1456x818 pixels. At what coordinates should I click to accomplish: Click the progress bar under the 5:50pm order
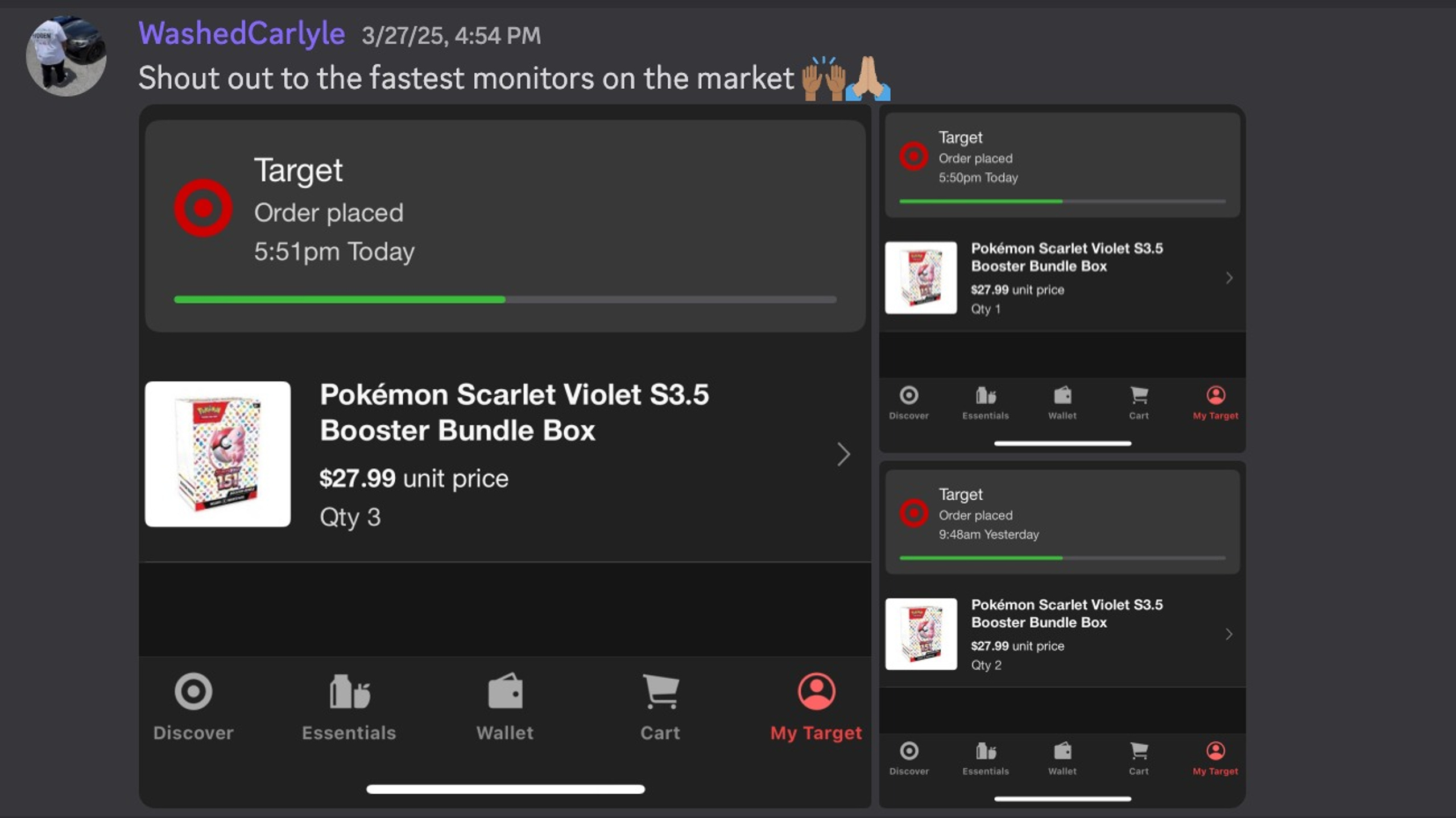1062,201
